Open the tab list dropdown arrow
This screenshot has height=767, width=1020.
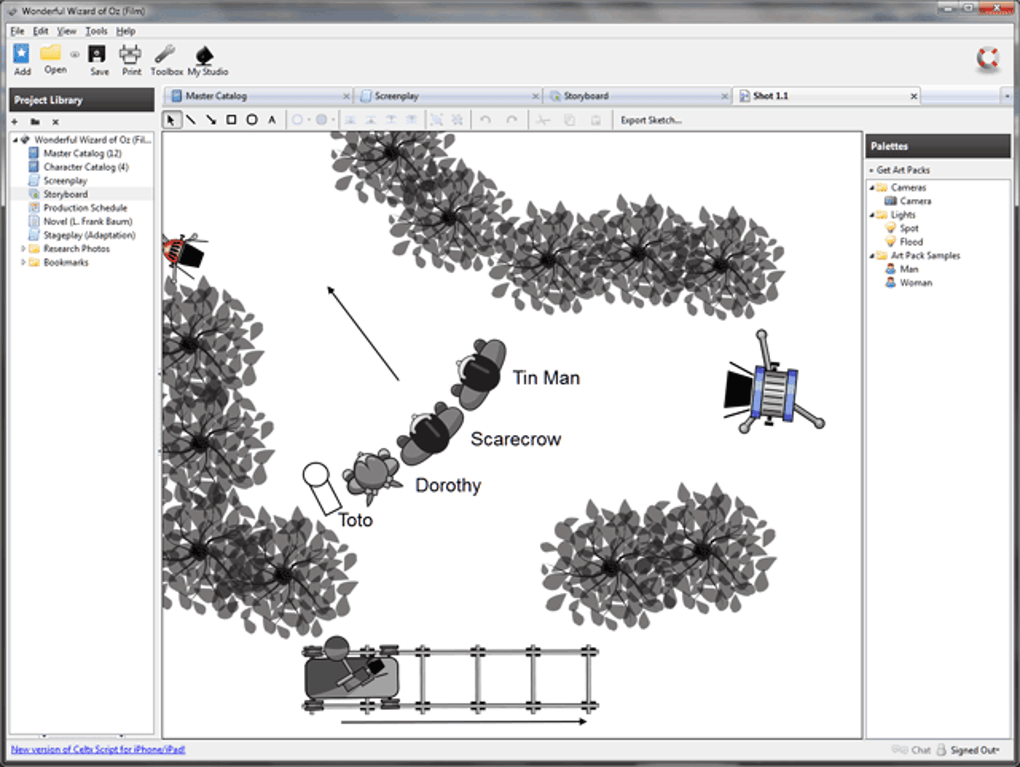(1006, 96)
